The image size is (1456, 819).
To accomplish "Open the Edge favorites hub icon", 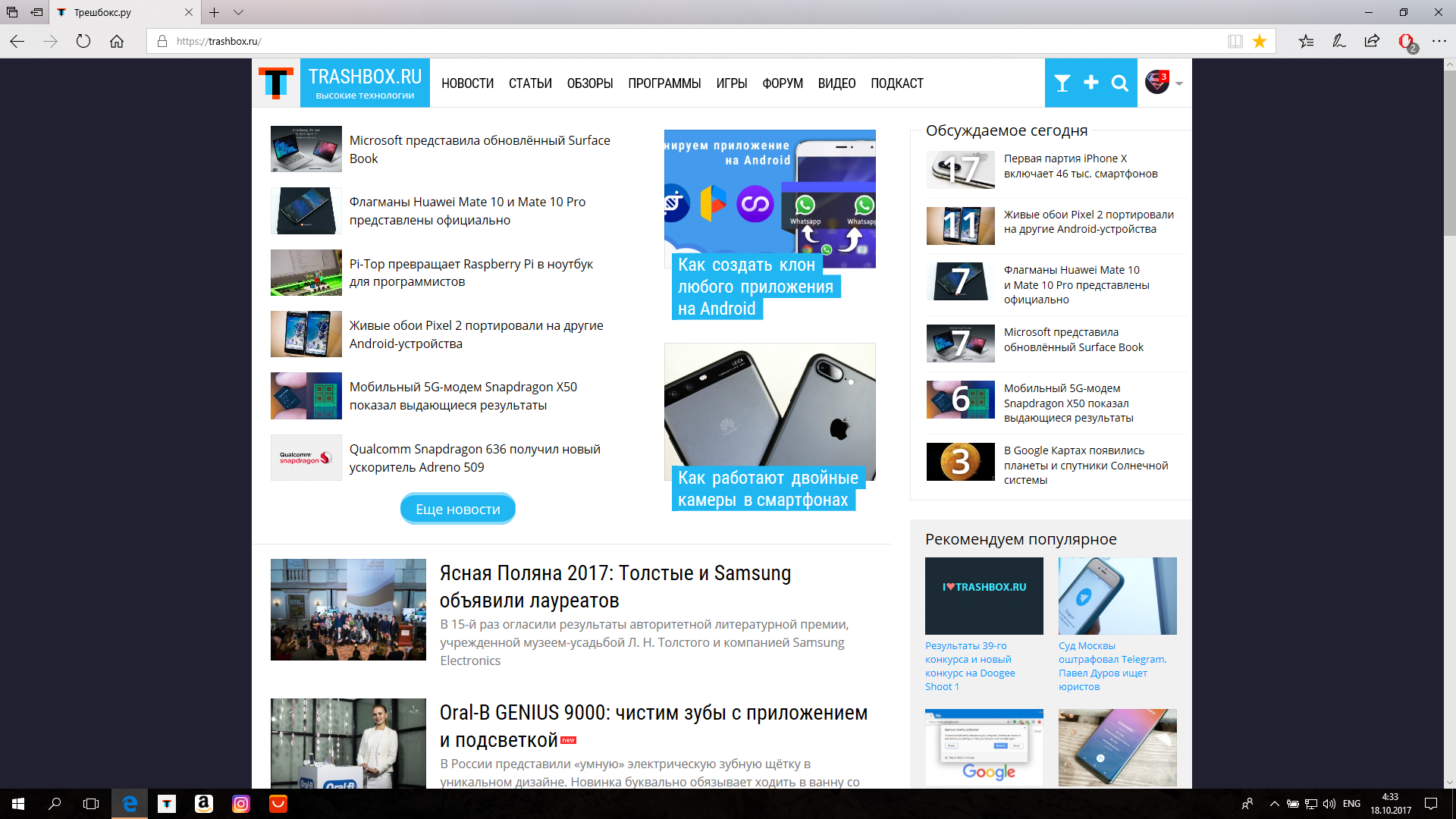I will tap(1306, 41).
